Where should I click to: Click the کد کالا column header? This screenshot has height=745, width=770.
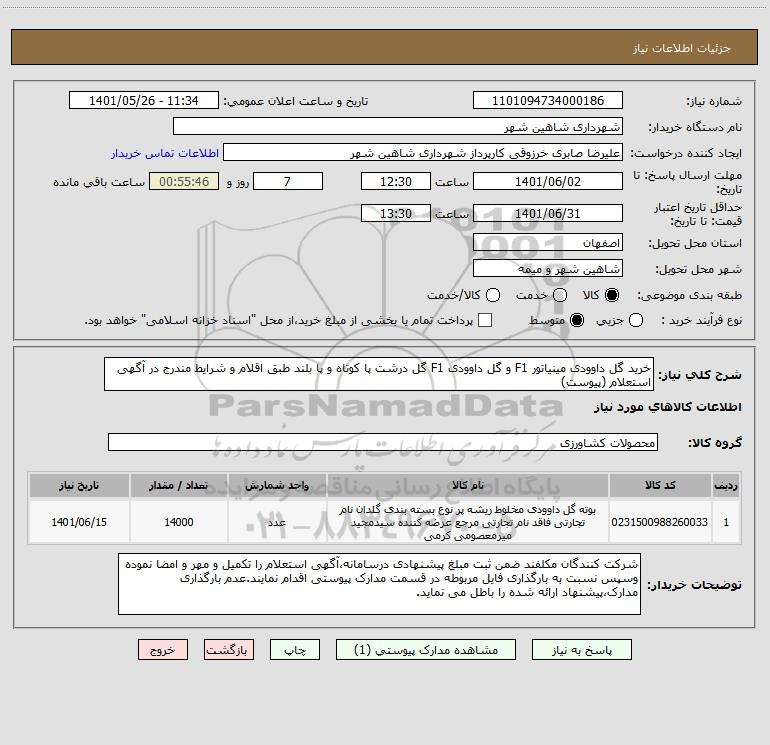point(660,485)
